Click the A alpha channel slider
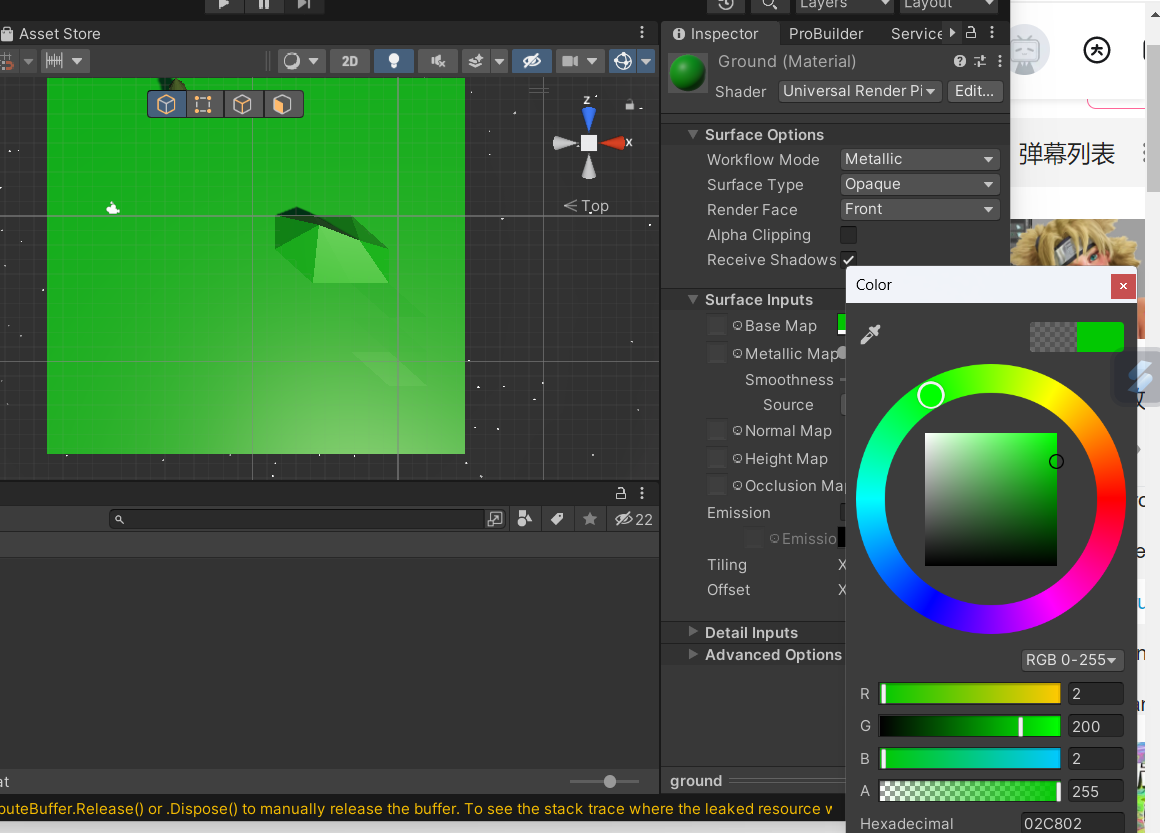1160x833 pixels. (x=969, y=792)
